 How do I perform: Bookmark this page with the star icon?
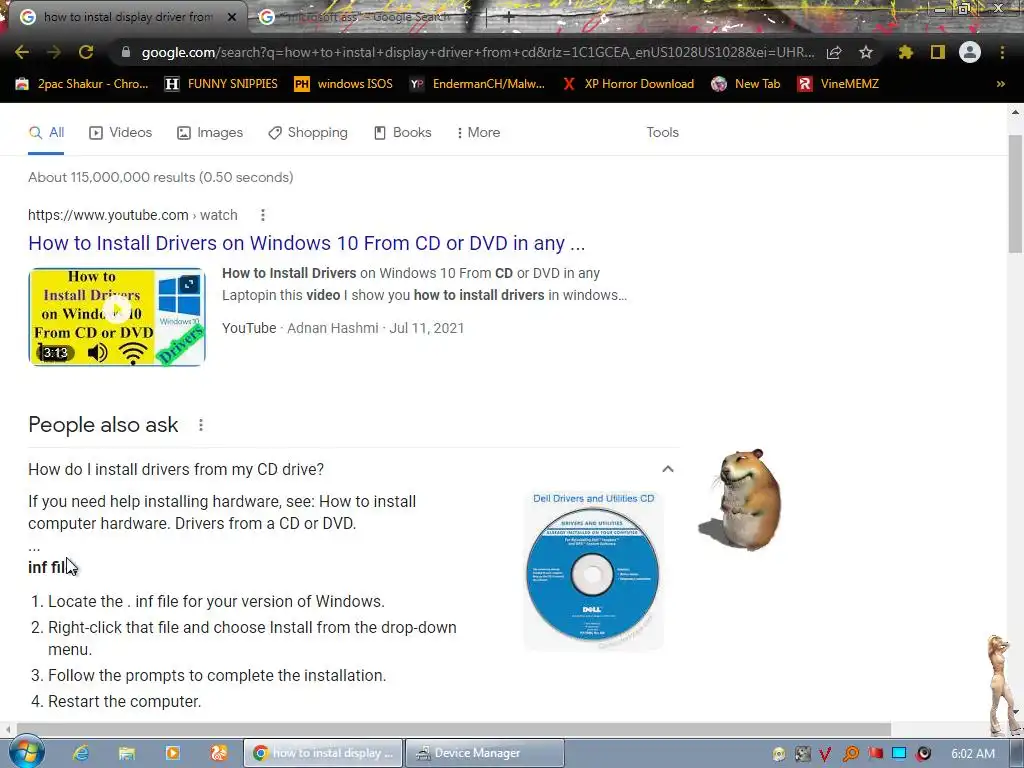[x=866, y=52]
